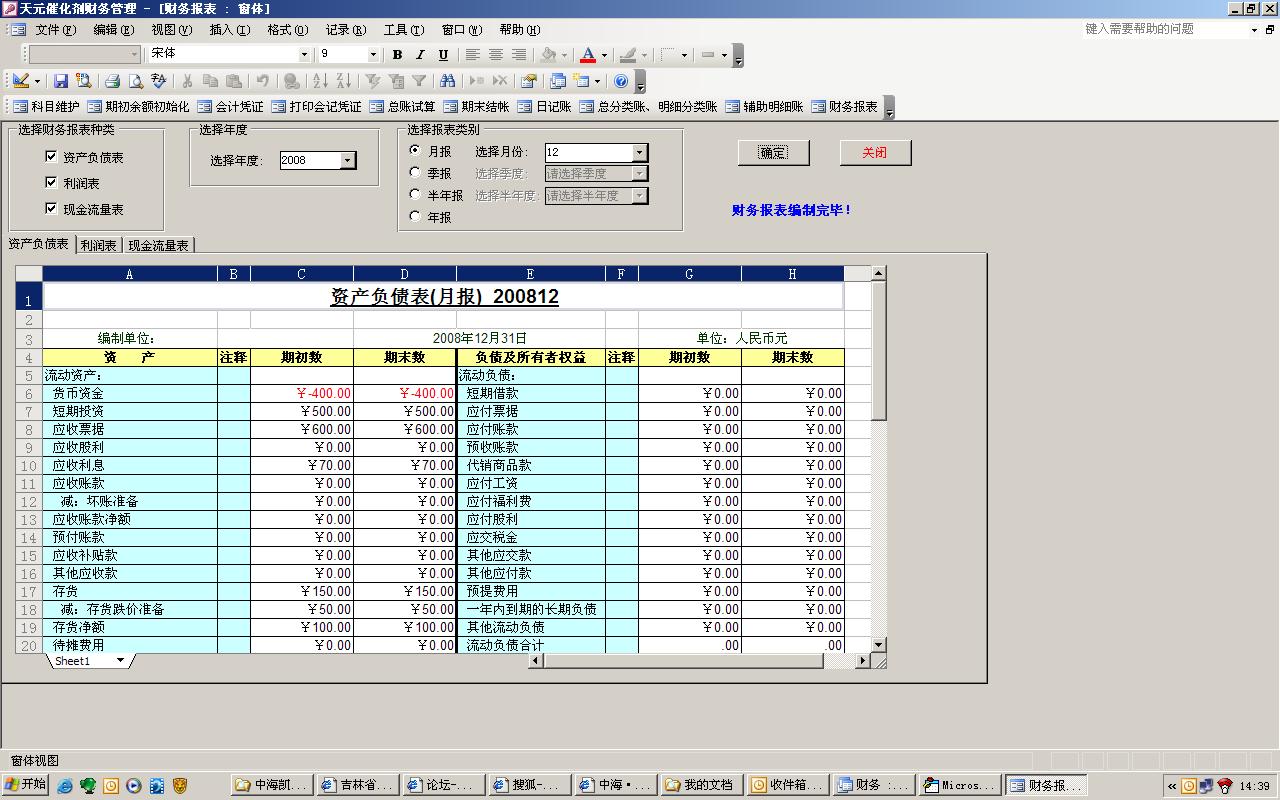The width and height of the screenshot is (1280, 800).
Task: Click the design view ruler icon
Action: (20, 81)
